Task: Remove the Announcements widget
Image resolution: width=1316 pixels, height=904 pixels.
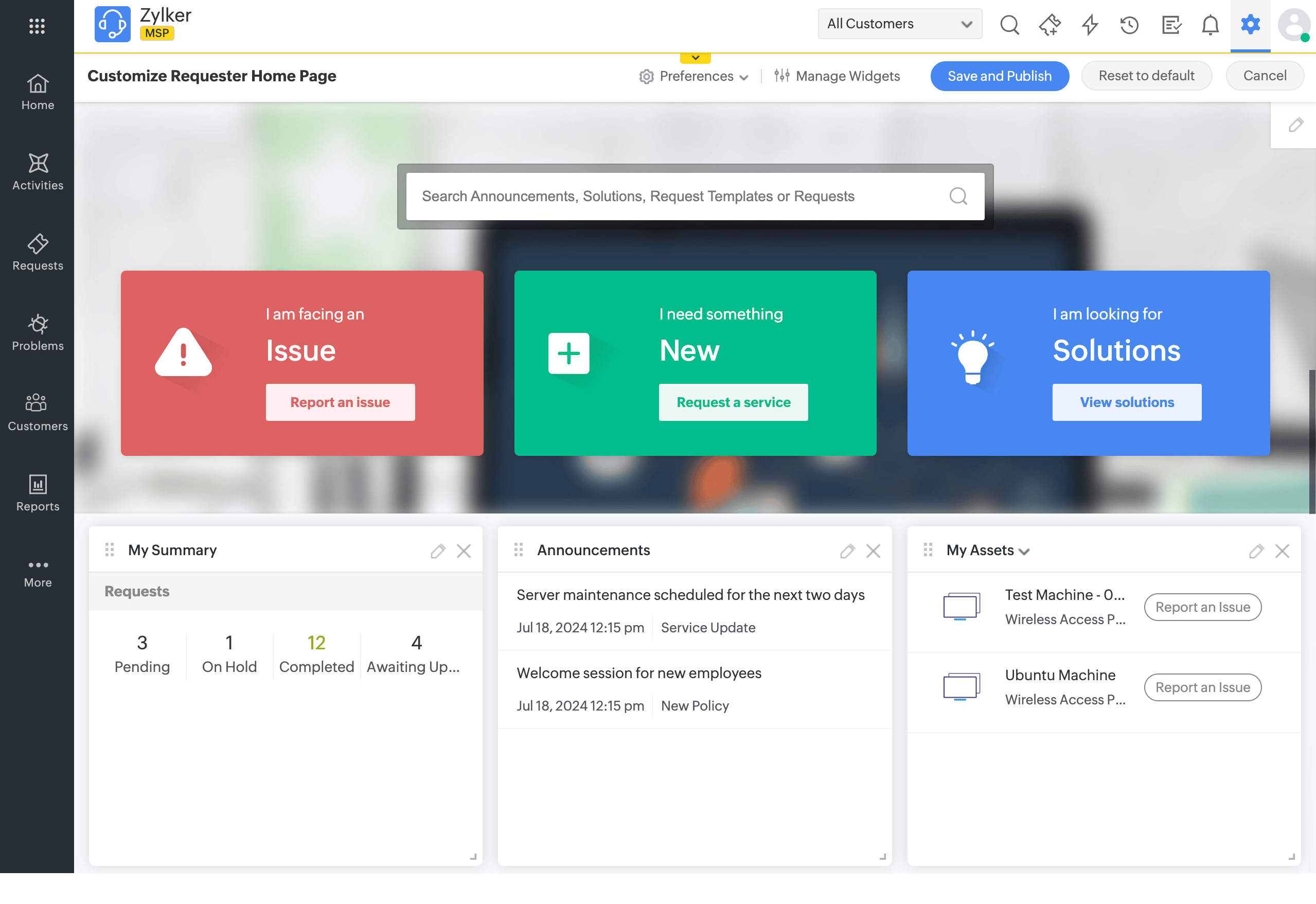Action: pyautogui.click(x=873, y=551)
